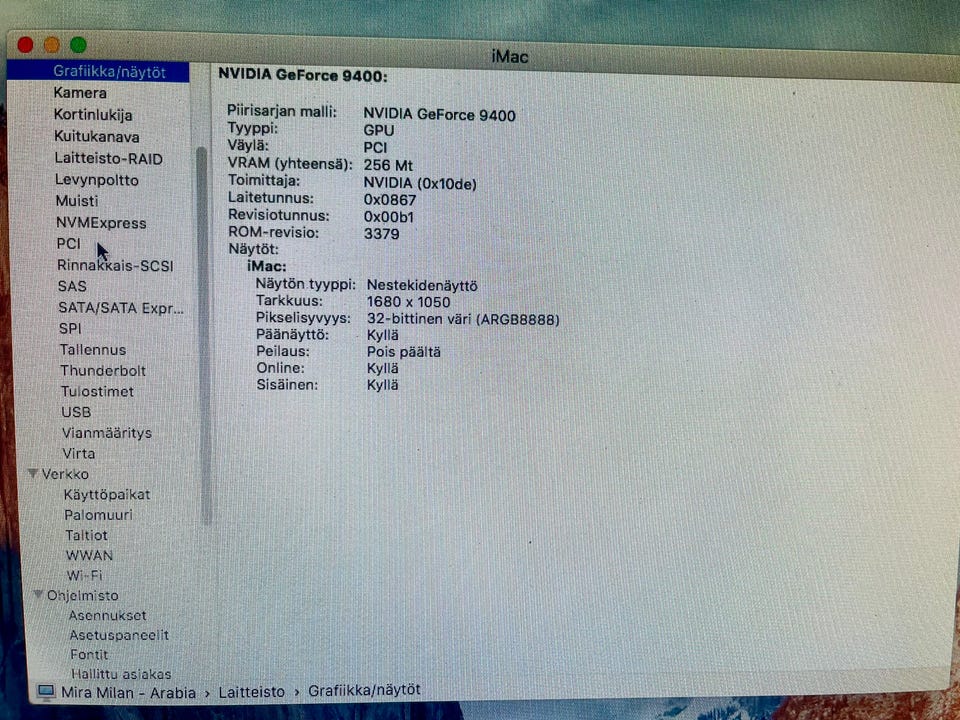
Task: Select Kortinlukija in the hardware list
Action: tap(93, 115)
